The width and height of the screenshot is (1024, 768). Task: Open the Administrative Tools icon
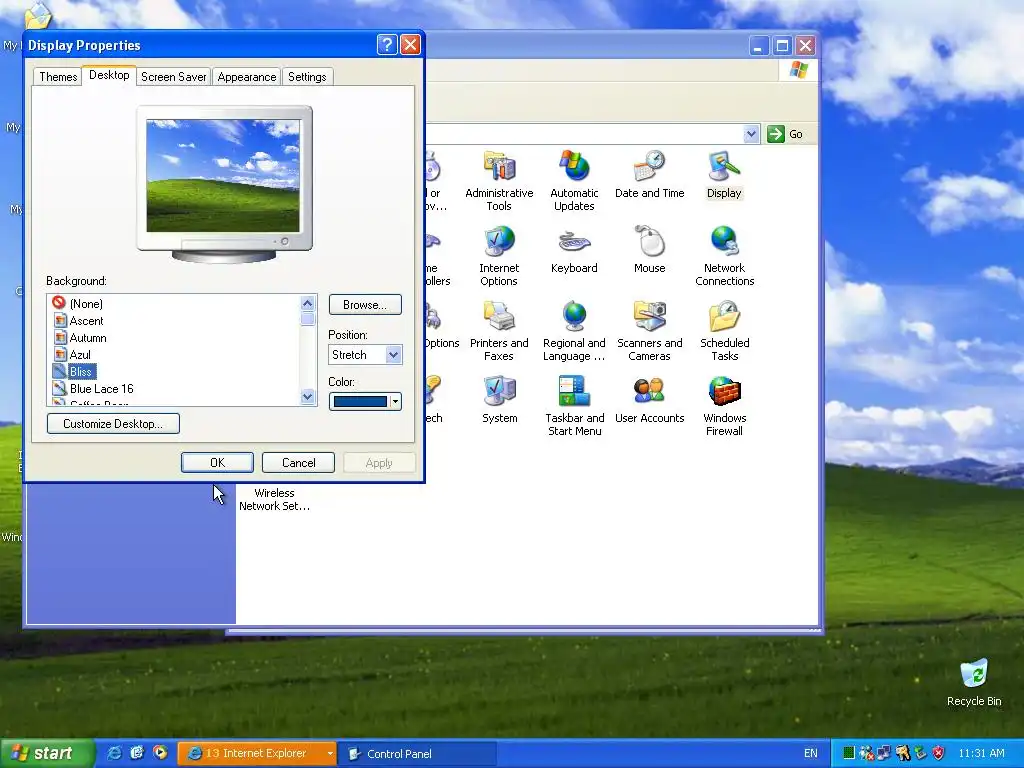pos(499,180)
